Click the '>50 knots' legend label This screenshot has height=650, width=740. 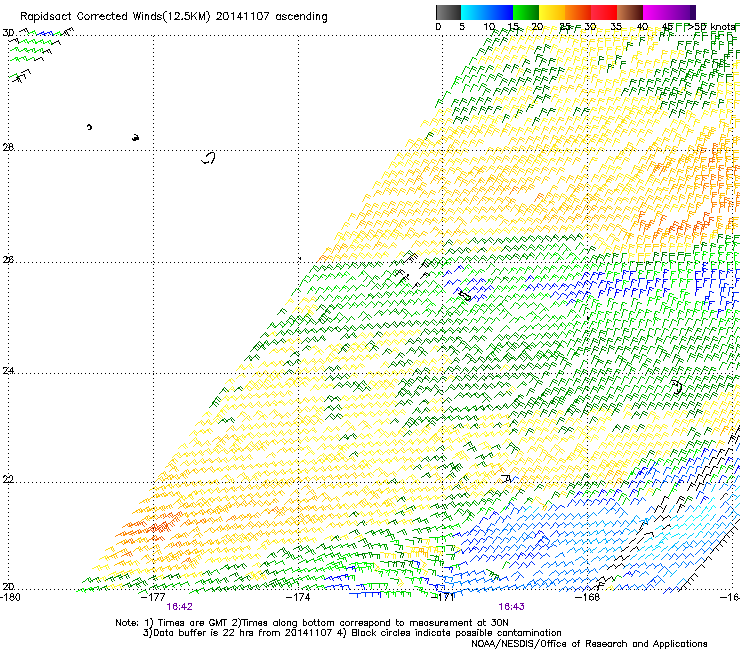pyautogui.click(x=712, y=27)
